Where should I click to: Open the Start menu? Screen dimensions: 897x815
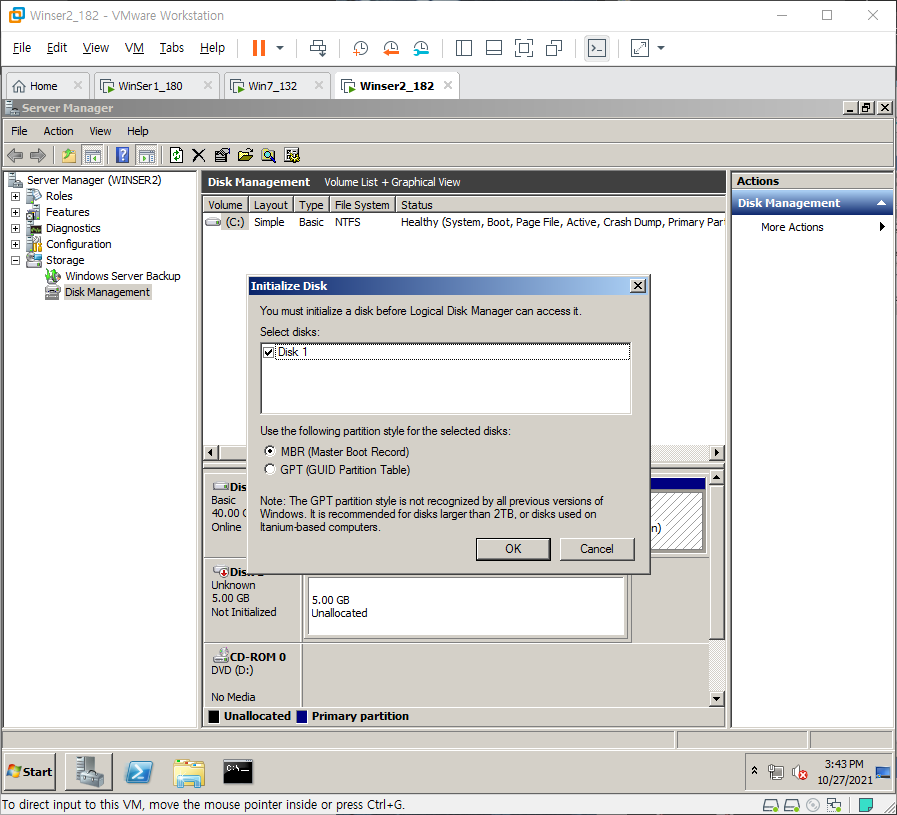coord(30,772)
